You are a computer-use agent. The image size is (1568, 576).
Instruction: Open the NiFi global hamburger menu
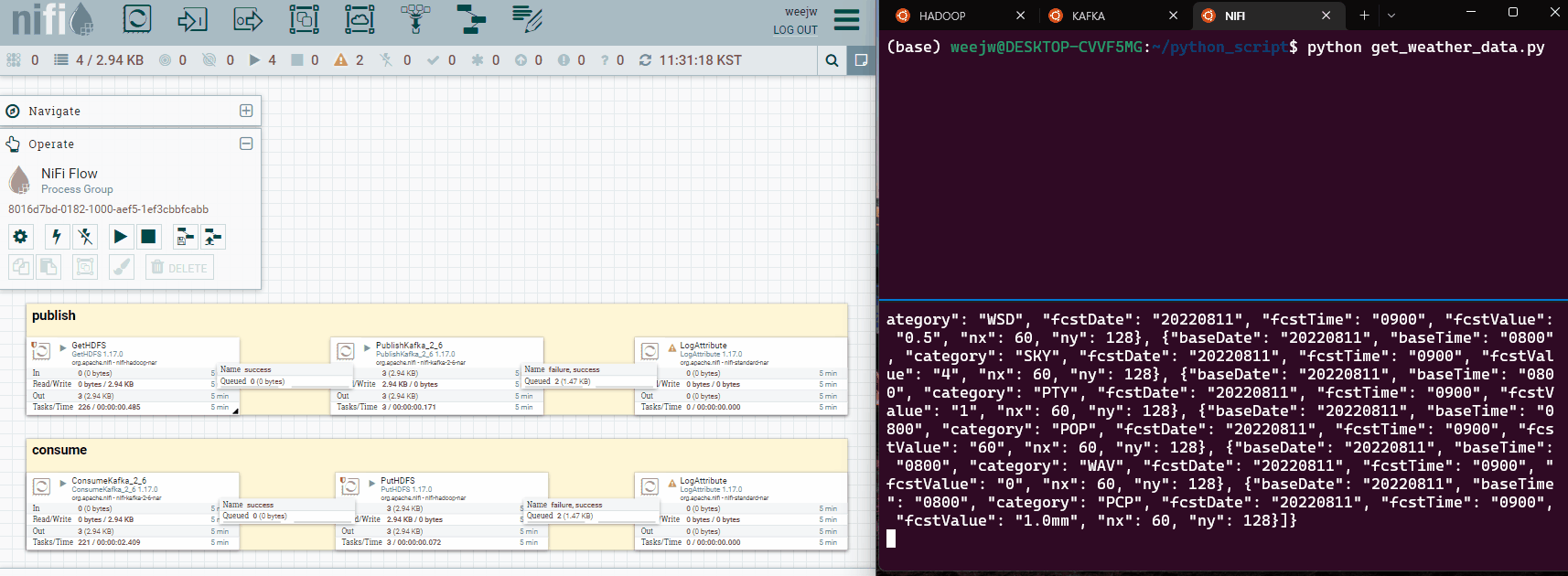(x=847, y=20)
